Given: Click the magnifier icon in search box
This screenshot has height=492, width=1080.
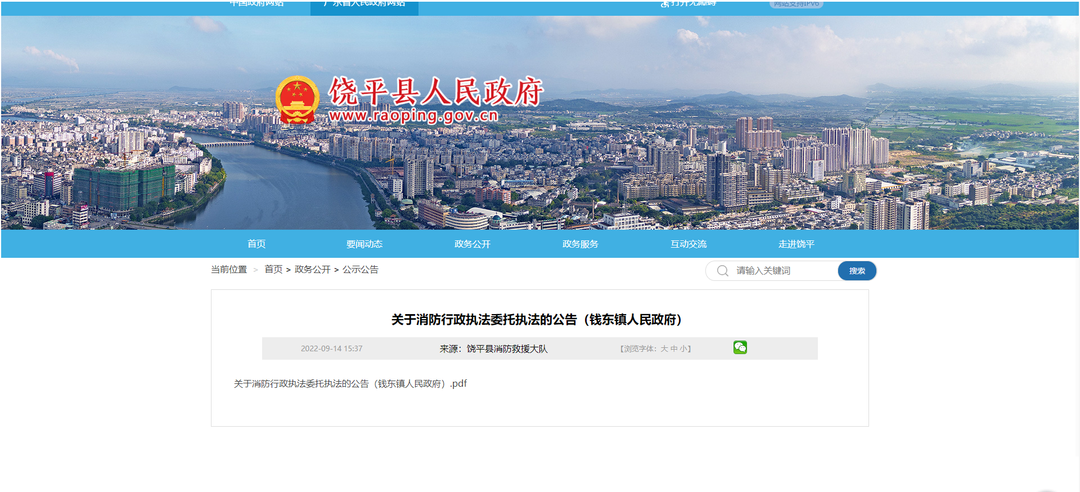Looking at the screenshot, I should [723, 271].
